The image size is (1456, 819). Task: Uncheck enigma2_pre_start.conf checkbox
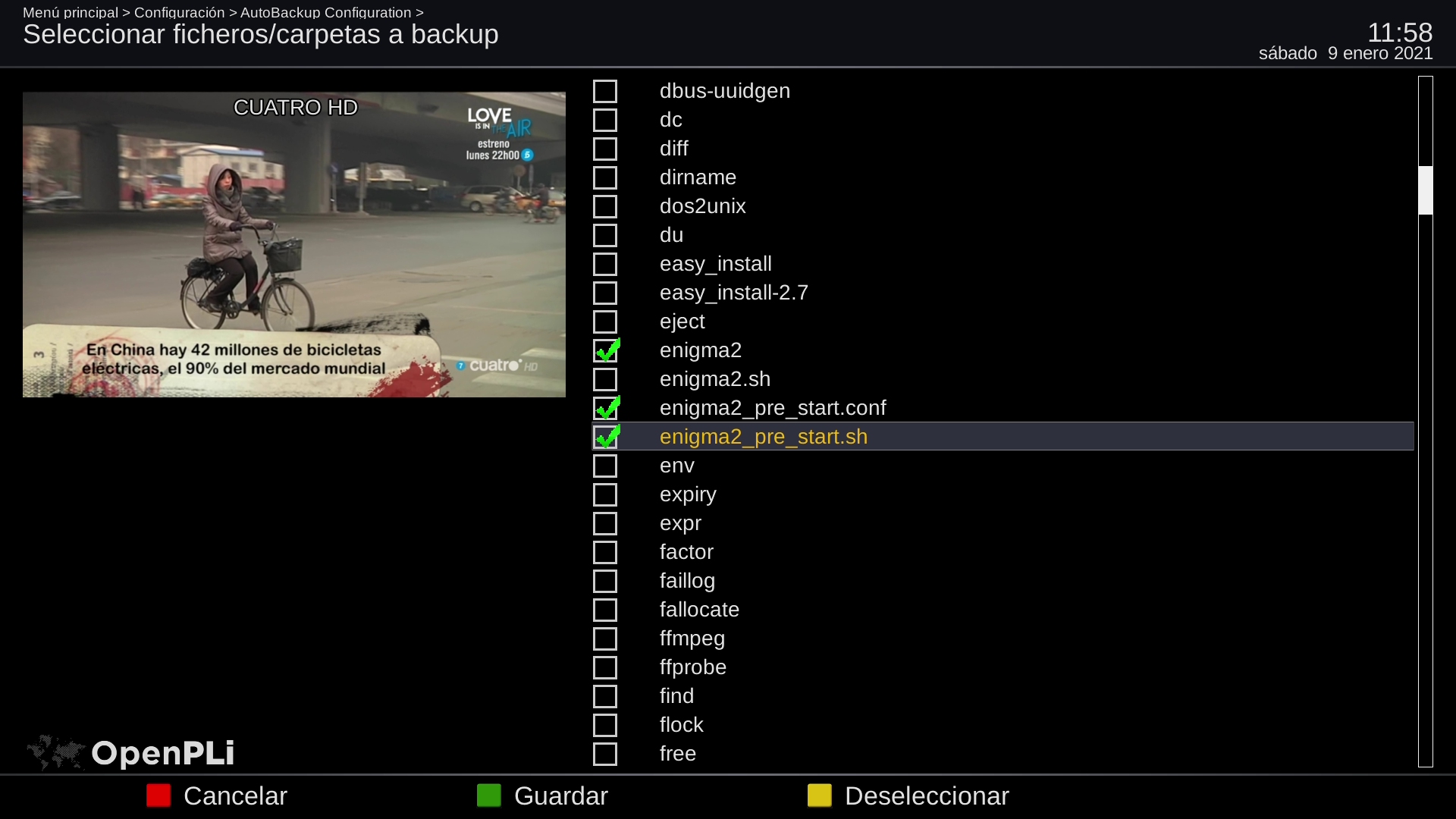606,408
